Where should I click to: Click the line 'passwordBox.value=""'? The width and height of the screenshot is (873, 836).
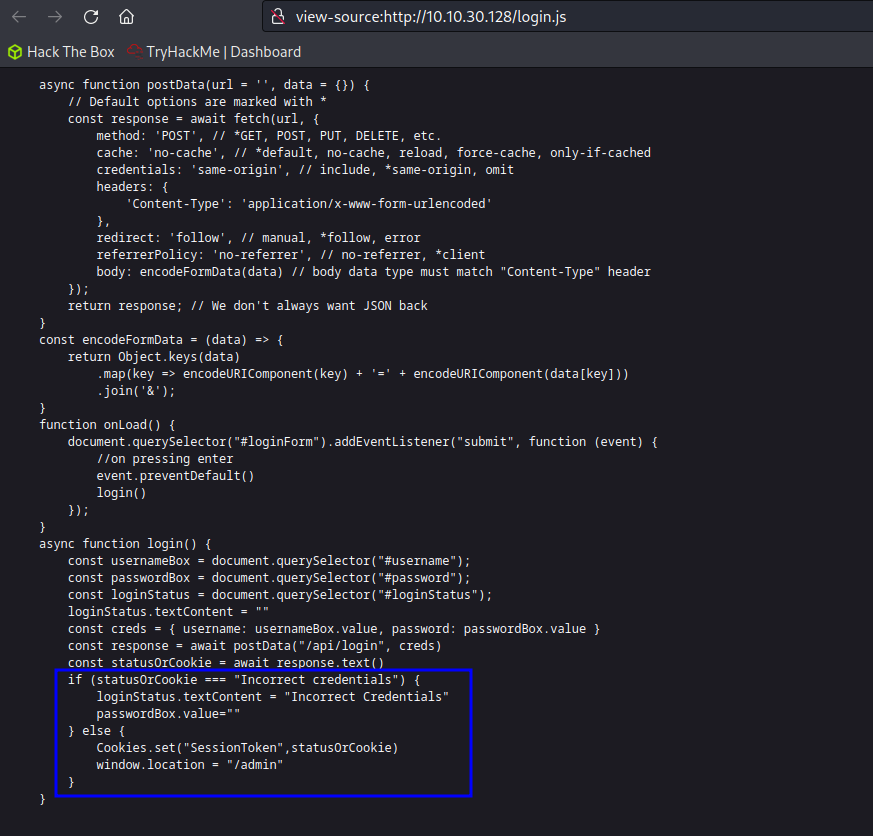click(x=168, y=714)
